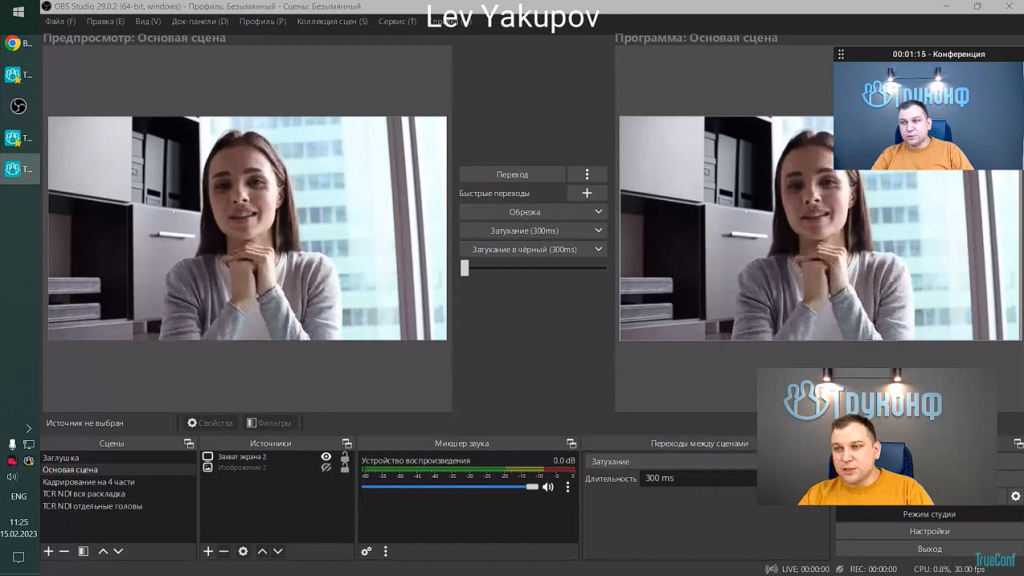Screen dimensions: 1024x576
Task: Open the Док-панели (D) menu
Action: [x=200, y=22]
